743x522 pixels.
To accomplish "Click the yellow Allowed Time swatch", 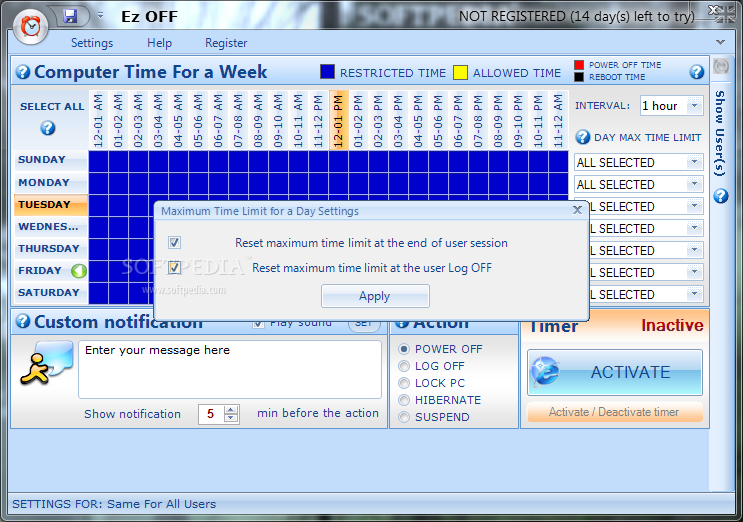I will 460,72.
